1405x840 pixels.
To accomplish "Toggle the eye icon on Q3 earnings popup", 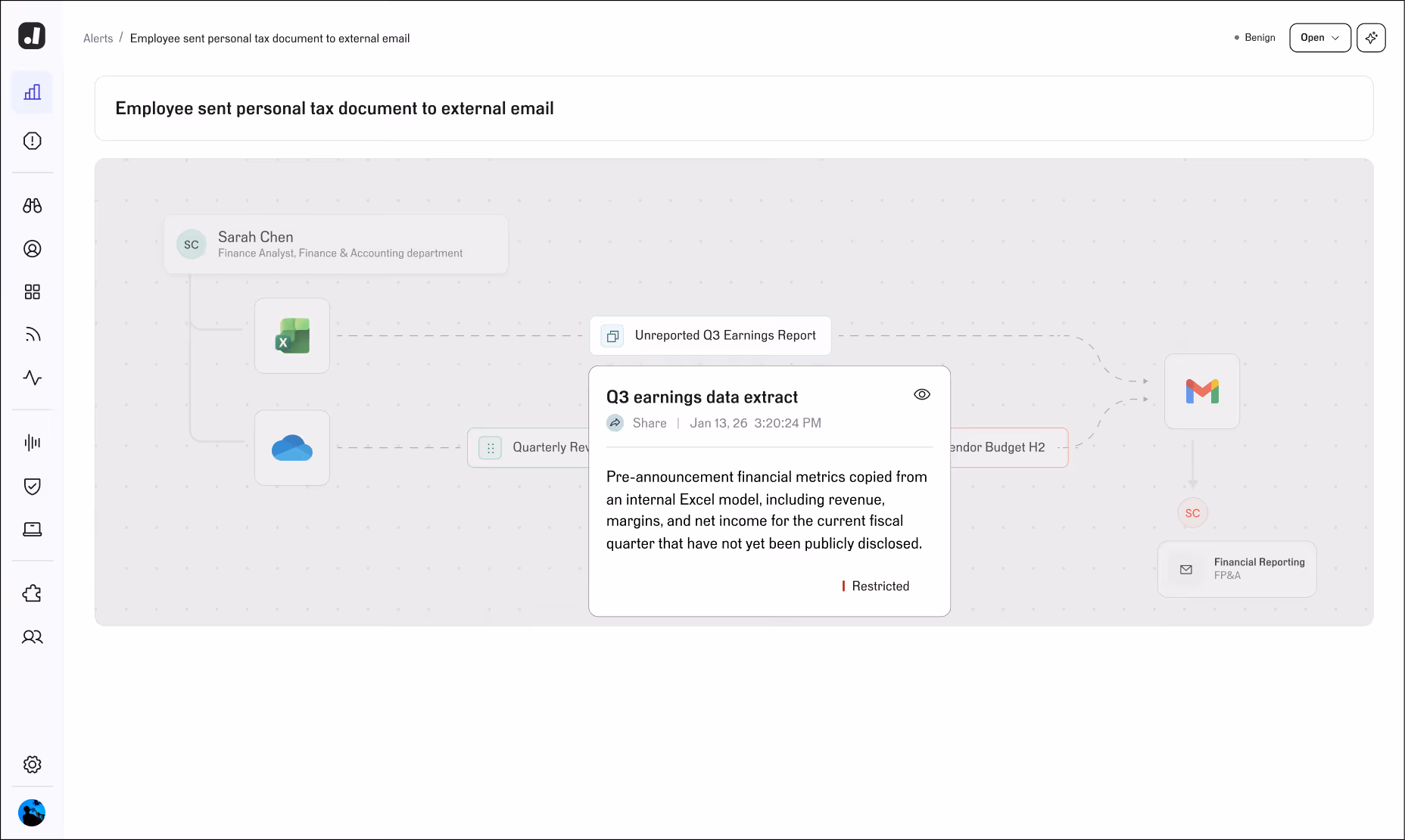I will [x=922, y=394].
